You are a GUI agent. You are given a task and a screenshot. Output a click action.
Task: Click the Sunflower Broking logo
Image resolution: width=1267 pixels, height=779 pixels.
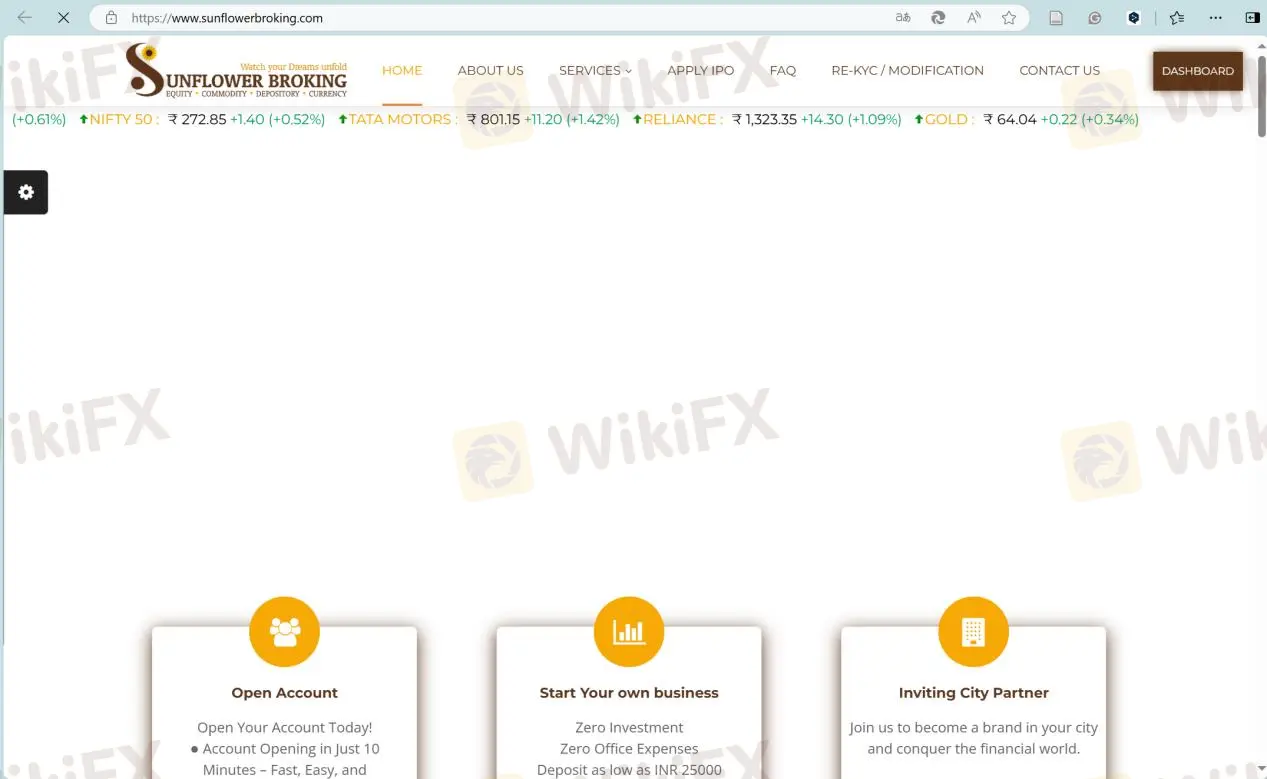[x=235, y=70]
